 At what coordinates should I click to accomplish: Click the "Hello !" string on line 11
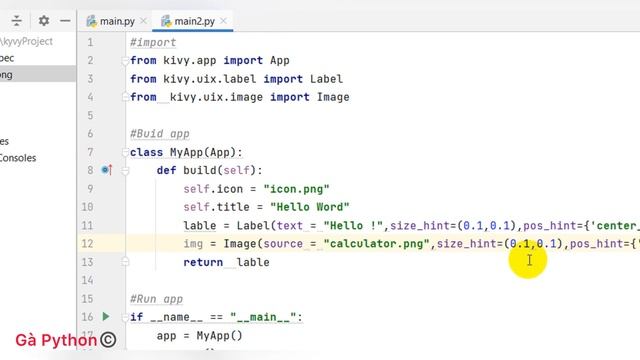(353, 226)
